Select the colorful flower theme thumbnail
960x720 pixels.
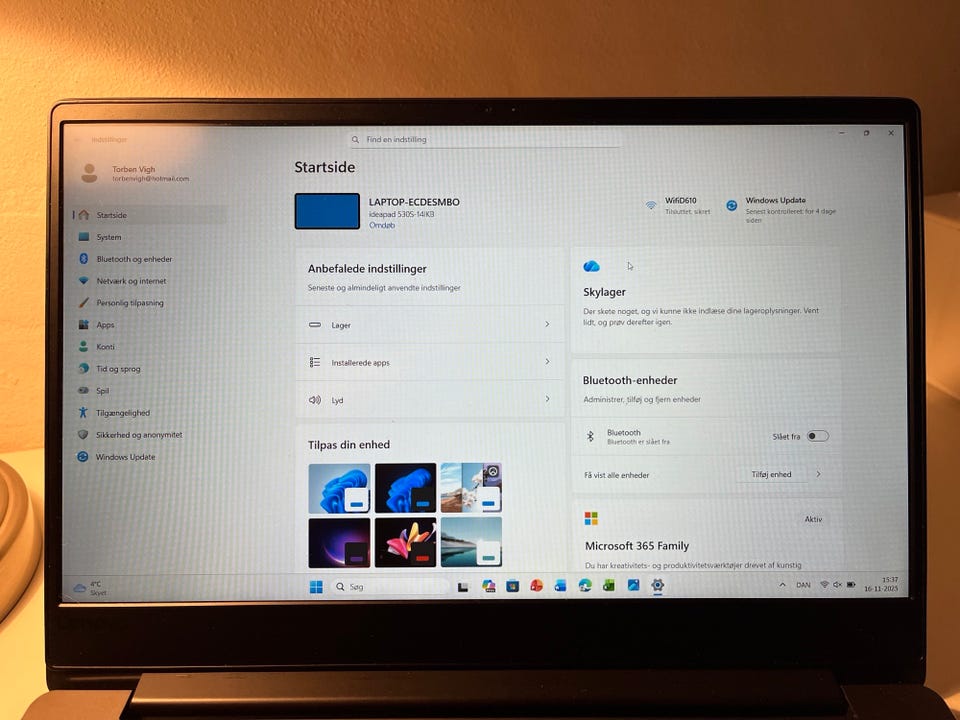tap(405, 542)
